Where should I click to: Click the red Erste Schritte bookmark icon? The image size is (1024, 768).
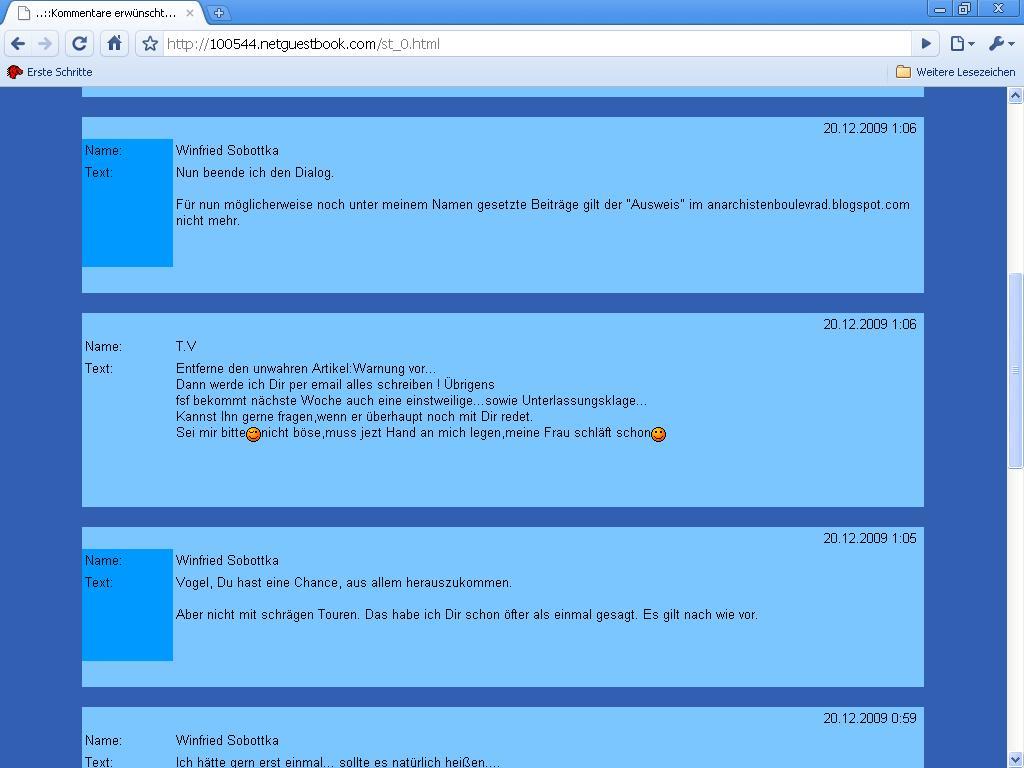tap(15, 72)
